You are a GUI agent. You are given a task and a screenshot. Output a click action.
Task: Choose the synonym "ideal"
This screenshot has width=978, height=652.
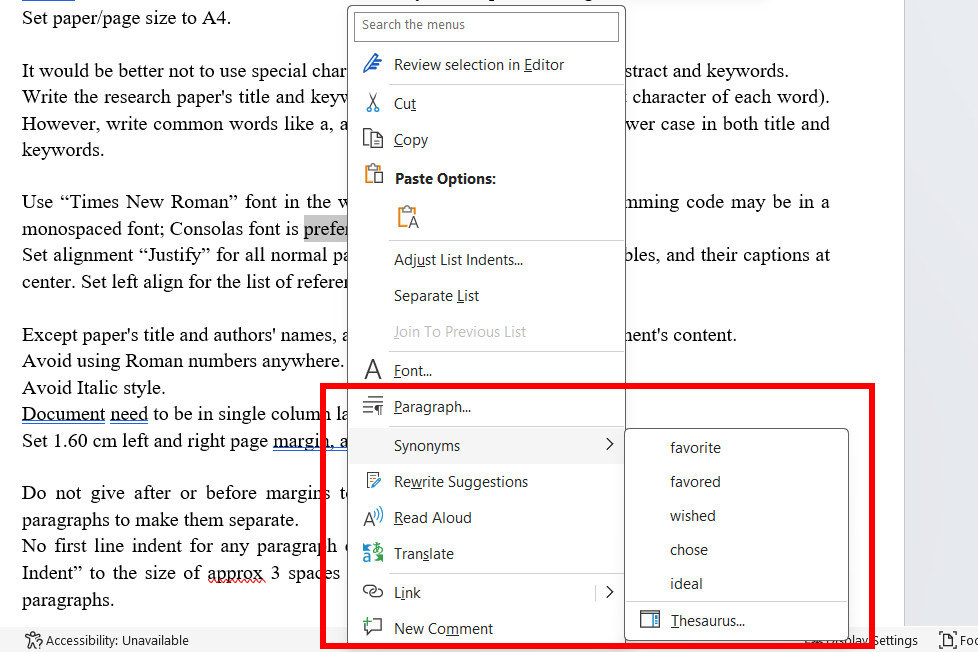coord(686,583)
